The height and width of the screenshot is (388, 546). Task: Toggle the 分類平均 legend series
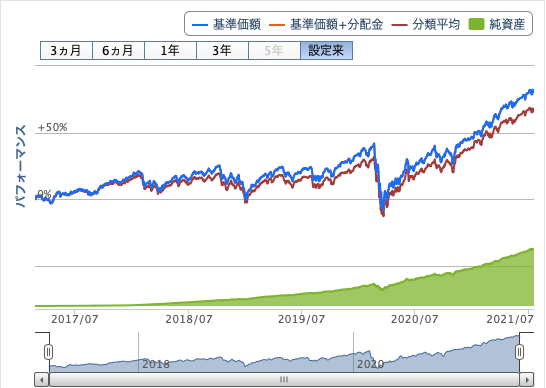tap(426, 24)
